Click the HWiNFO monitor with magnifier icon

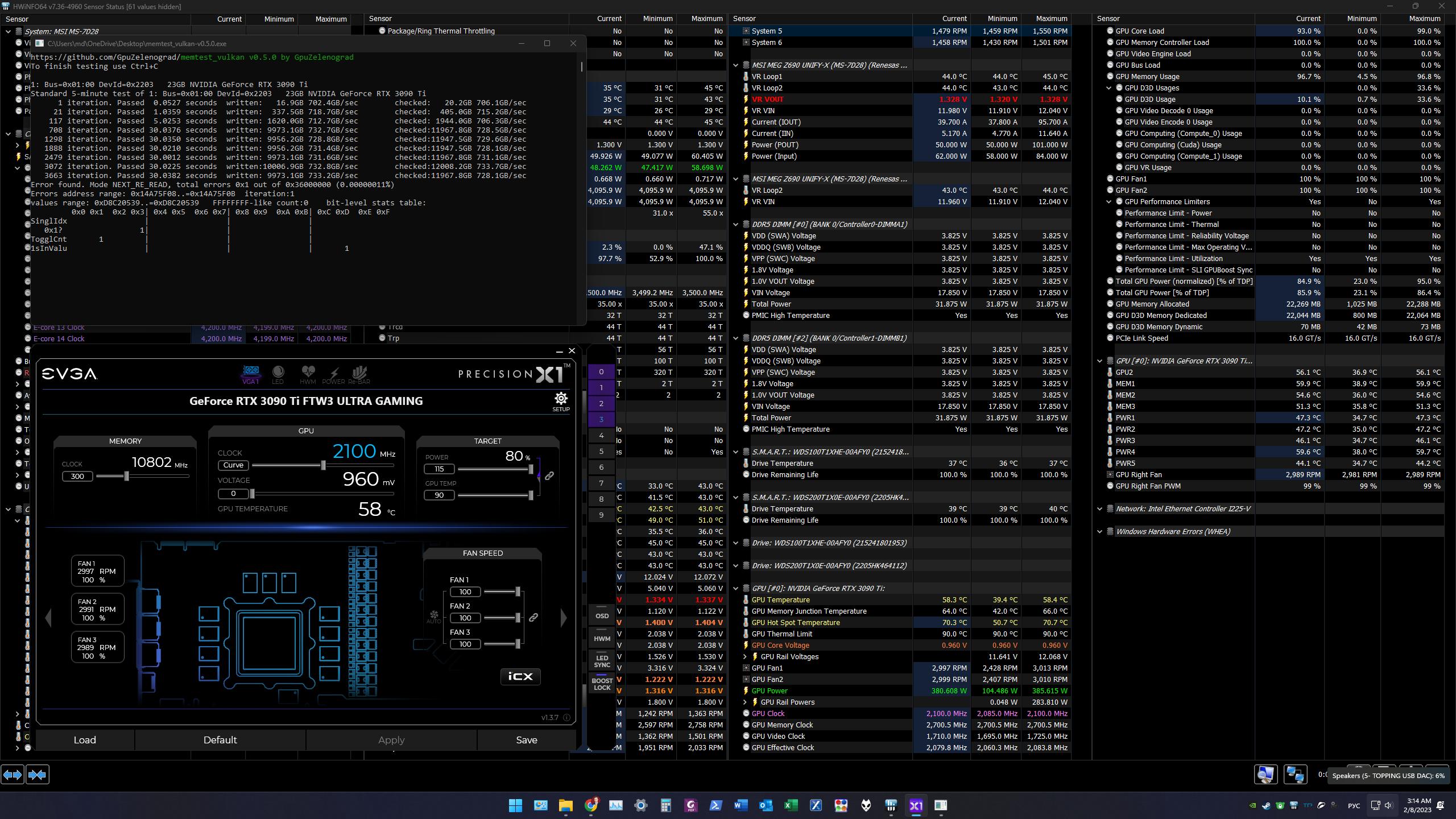coord(1266,775)
